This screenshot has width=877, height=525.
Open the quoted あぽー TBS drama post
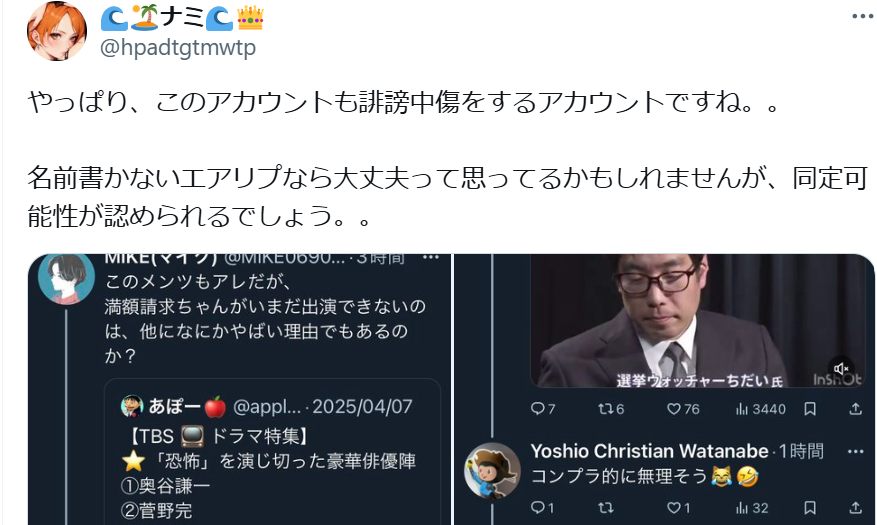272,453
